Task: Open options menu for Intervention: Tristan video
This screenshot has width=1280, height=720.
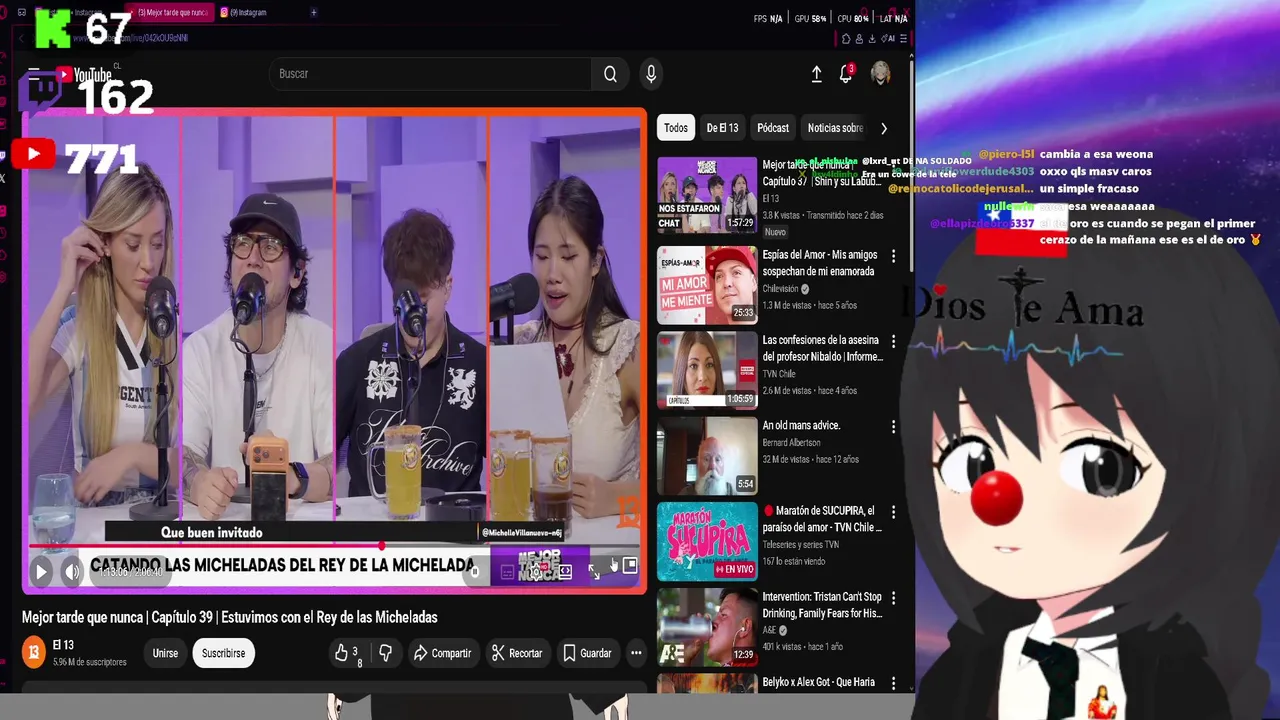Action: tap(893, 598)
